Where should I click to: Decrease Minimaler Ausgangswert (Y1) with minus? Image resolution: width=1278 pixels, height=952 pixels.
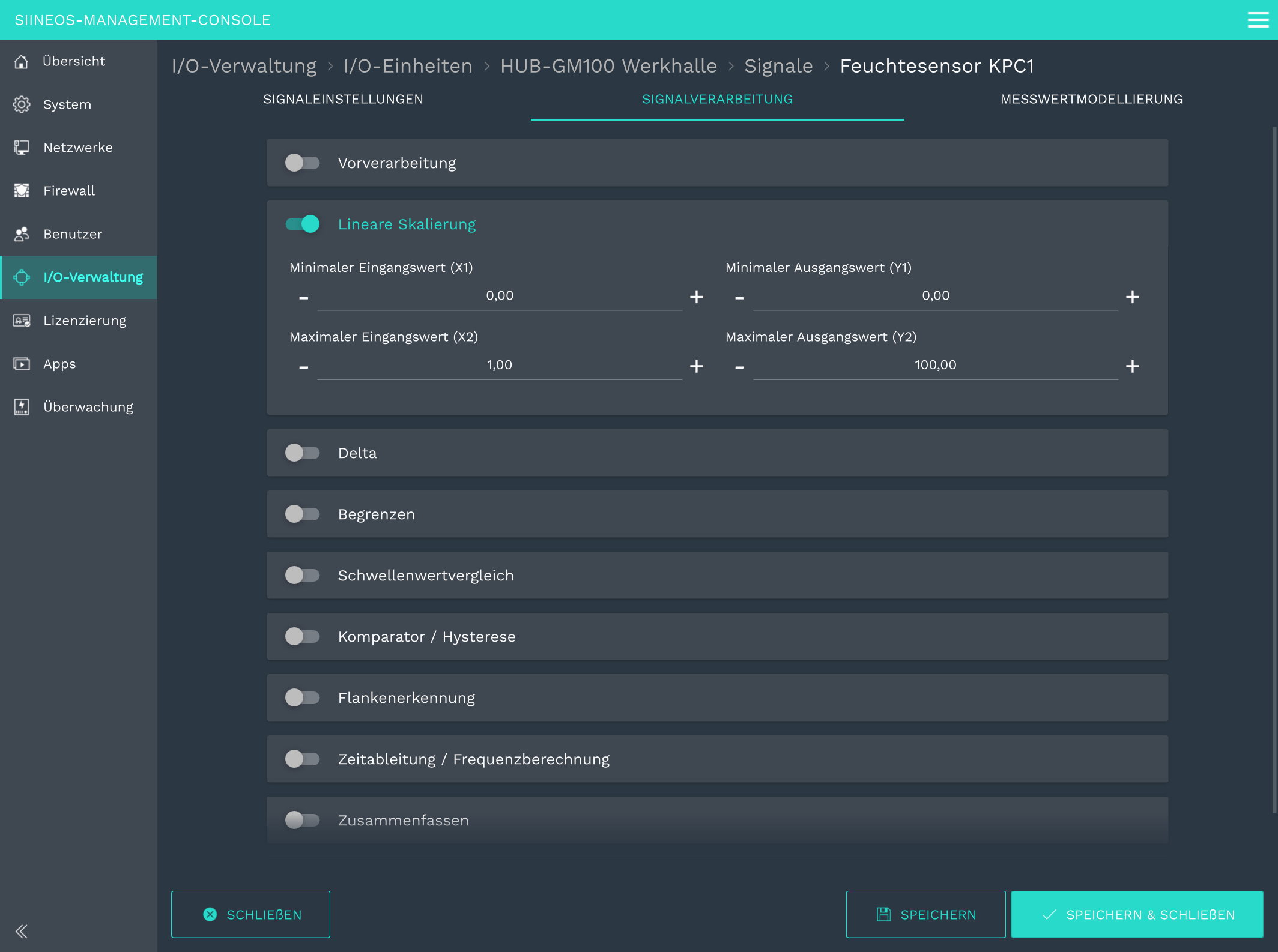(x=740, y=297)
